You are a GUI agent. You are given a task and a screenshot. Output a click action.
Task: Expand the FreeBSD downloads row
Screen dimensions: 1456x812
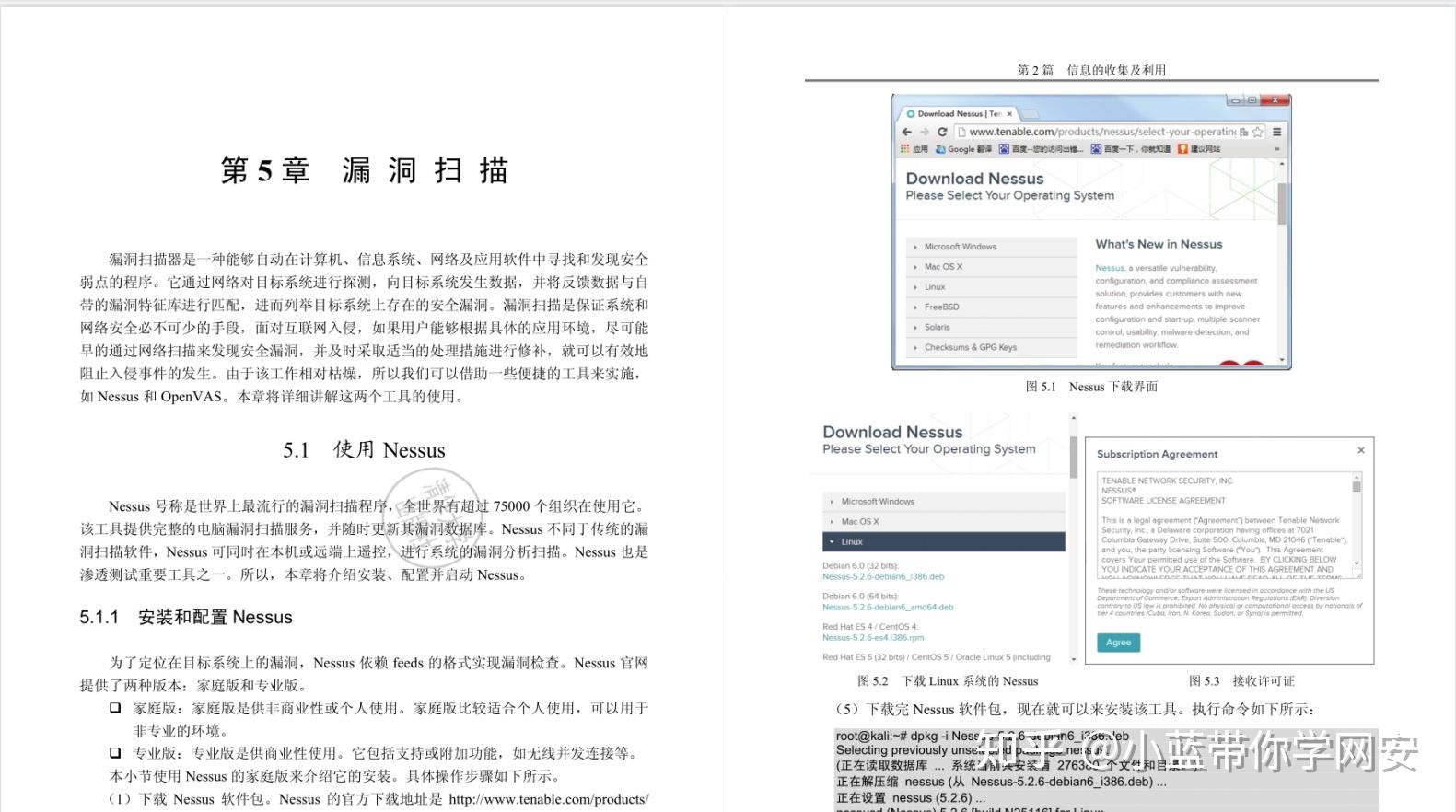tap(991, 307)
